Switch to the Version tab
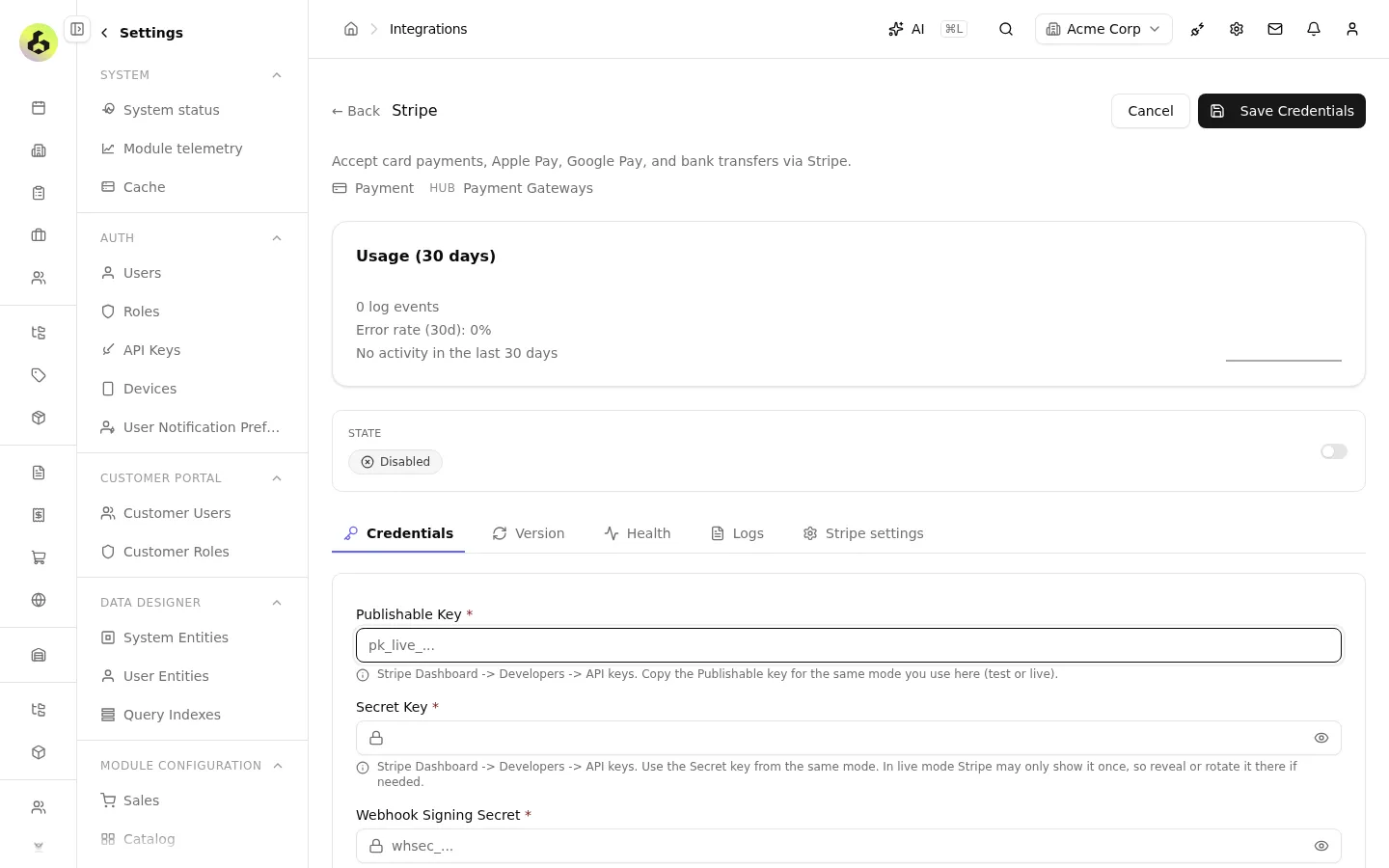1389x868 pixels. coord(529,533)
